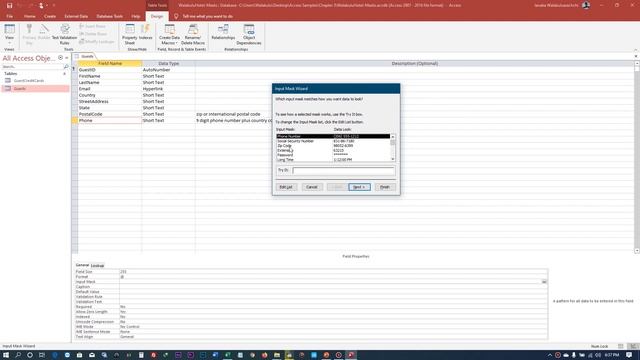Click the Input Mask build ellipsis button

(x=544, y=282)
